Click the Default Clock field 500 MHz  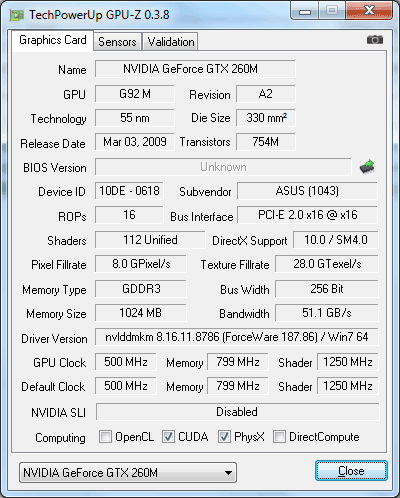(x=126, y=386)
